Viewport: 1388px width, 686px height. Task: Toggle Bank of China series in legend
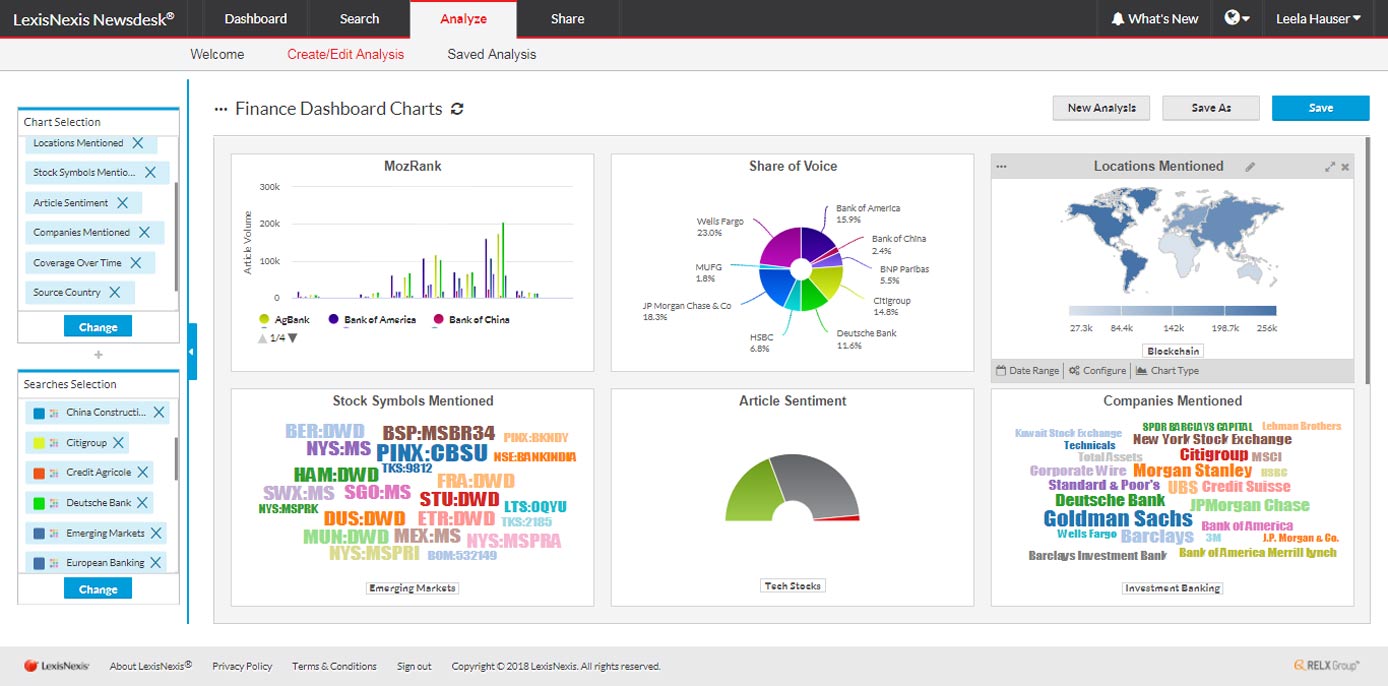click(471, 320)
